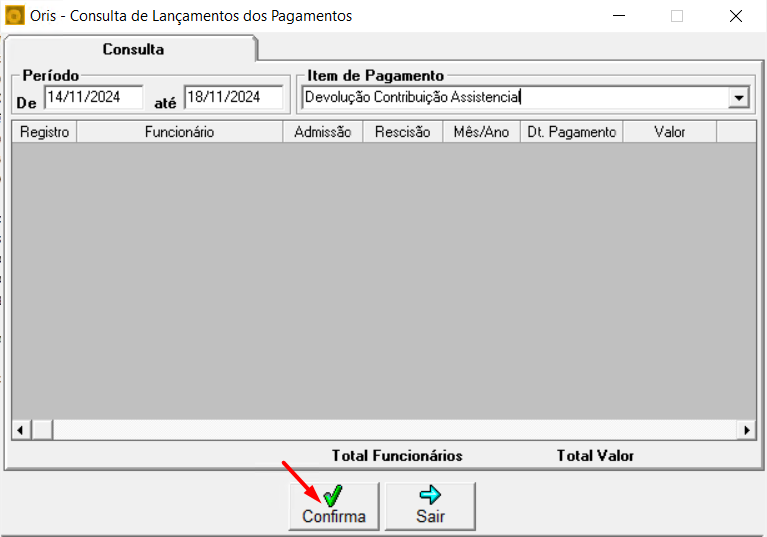Select the Consulta tab
Image resolution: width=767 pixels, height=537 pixels.
coord(133,49)
